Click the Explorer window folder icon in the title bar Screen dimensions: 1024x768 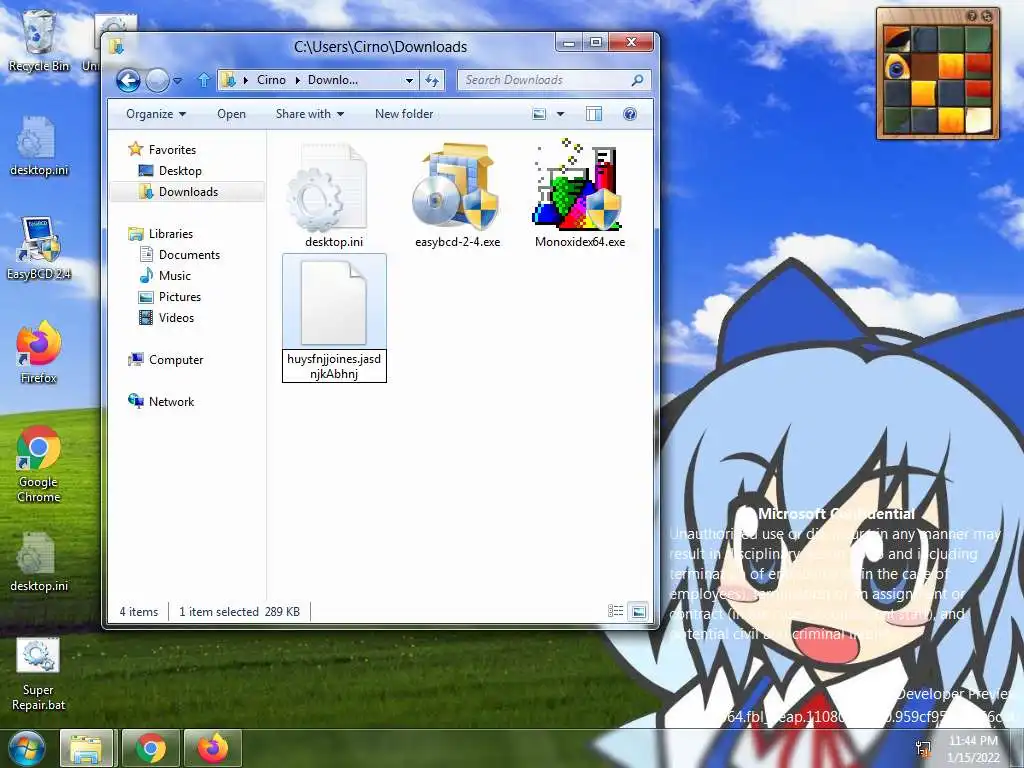(117, 46)
